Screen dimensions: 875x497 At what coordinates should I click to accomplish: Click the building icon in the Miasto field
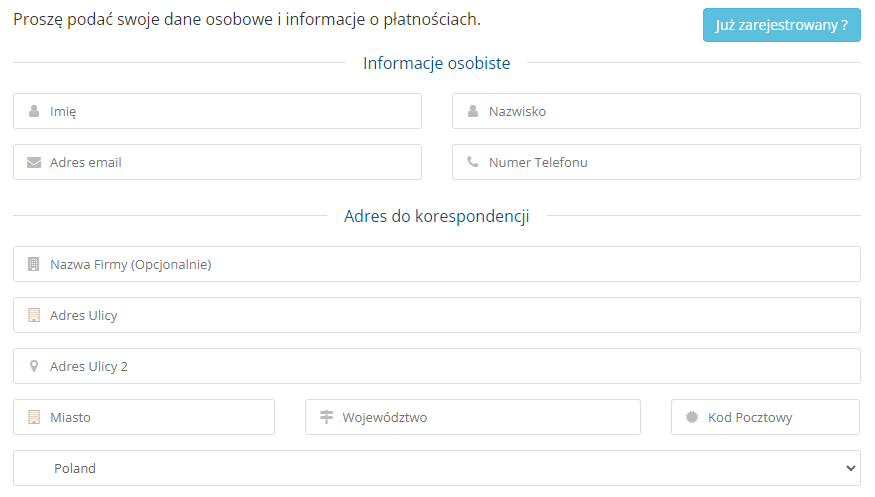click(34, 417)
